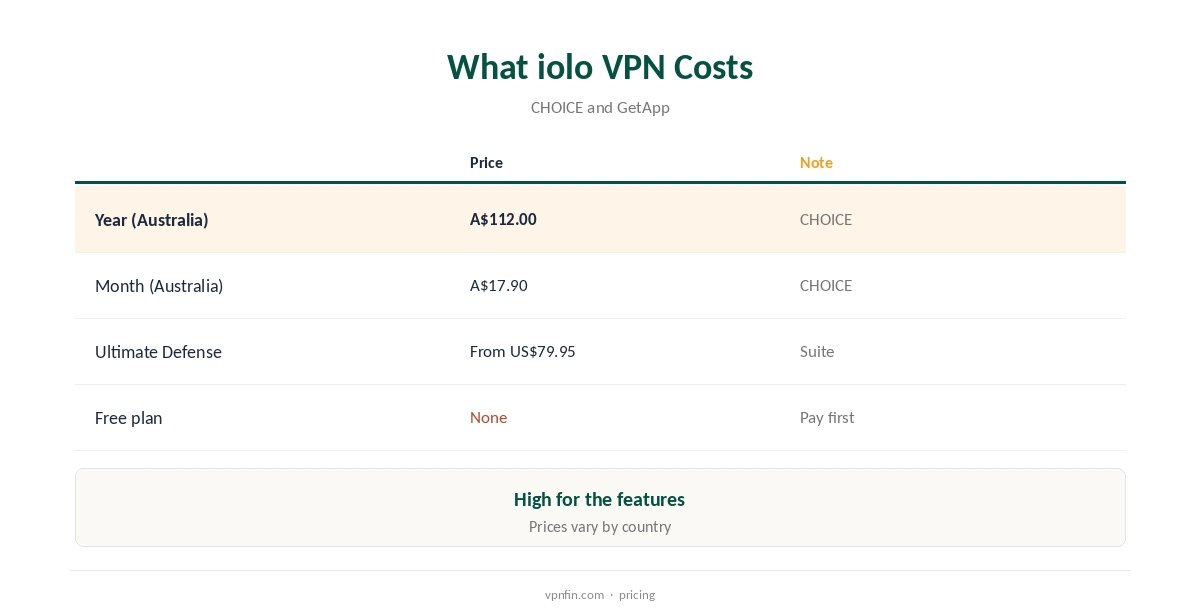This screenshot has height=614, width=1200.
Task: Click the 'Suite' note cell
Action: [x=817, y=351]
